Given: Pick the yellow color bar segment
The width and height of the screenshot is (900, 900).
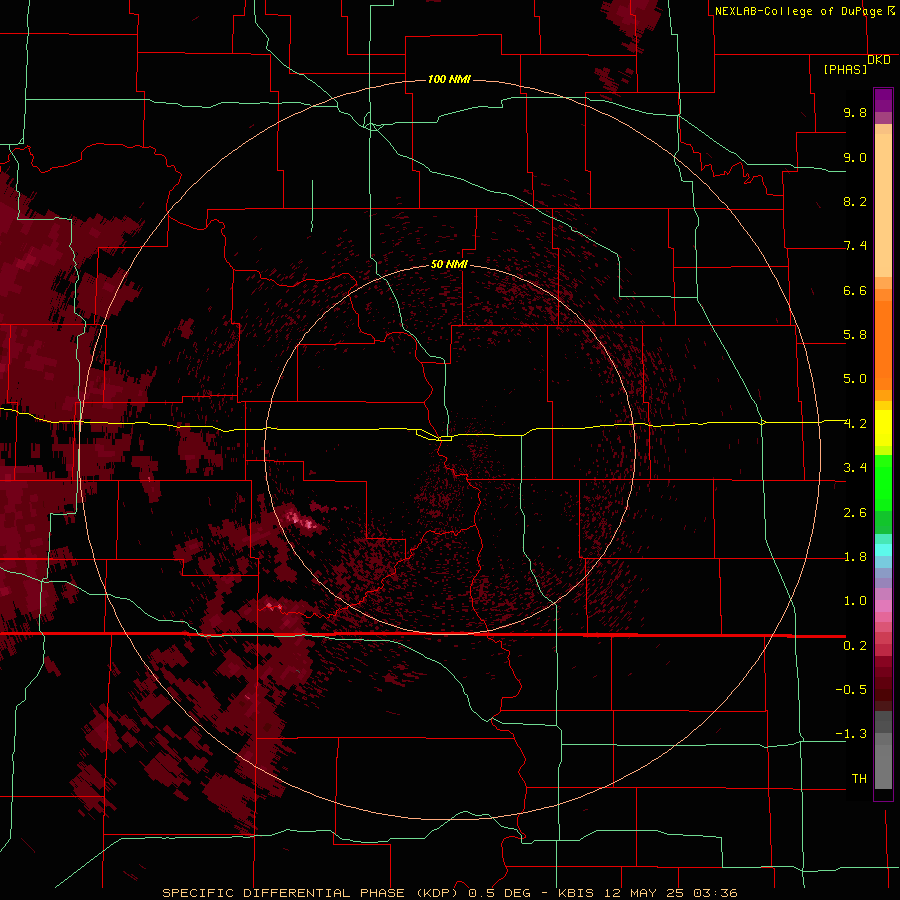Looking at the screenshot, I should (883, 428).
